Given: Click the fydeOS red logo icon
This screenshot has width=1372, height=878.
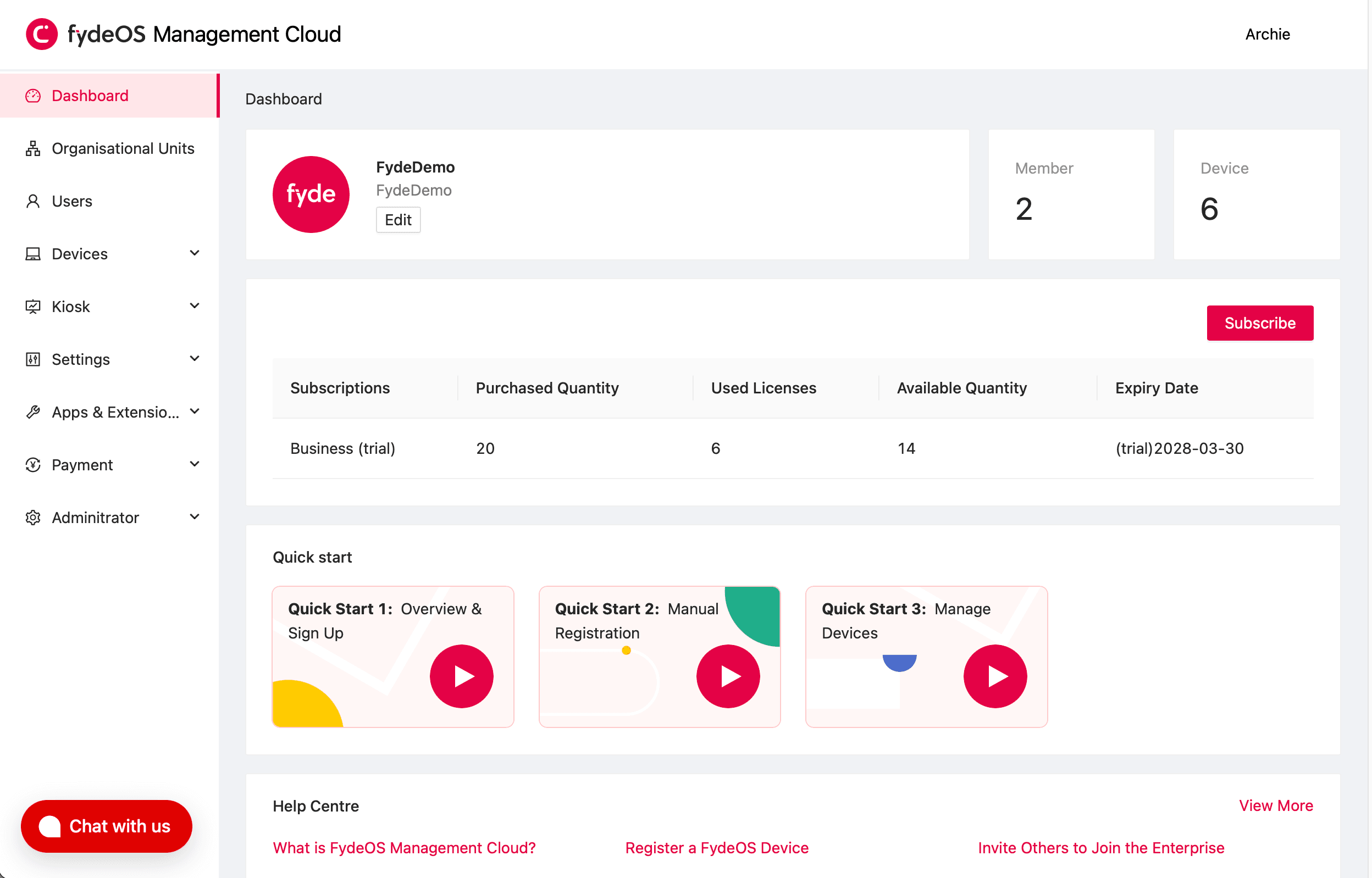Looking at the screenshot, I should [42, 34].
